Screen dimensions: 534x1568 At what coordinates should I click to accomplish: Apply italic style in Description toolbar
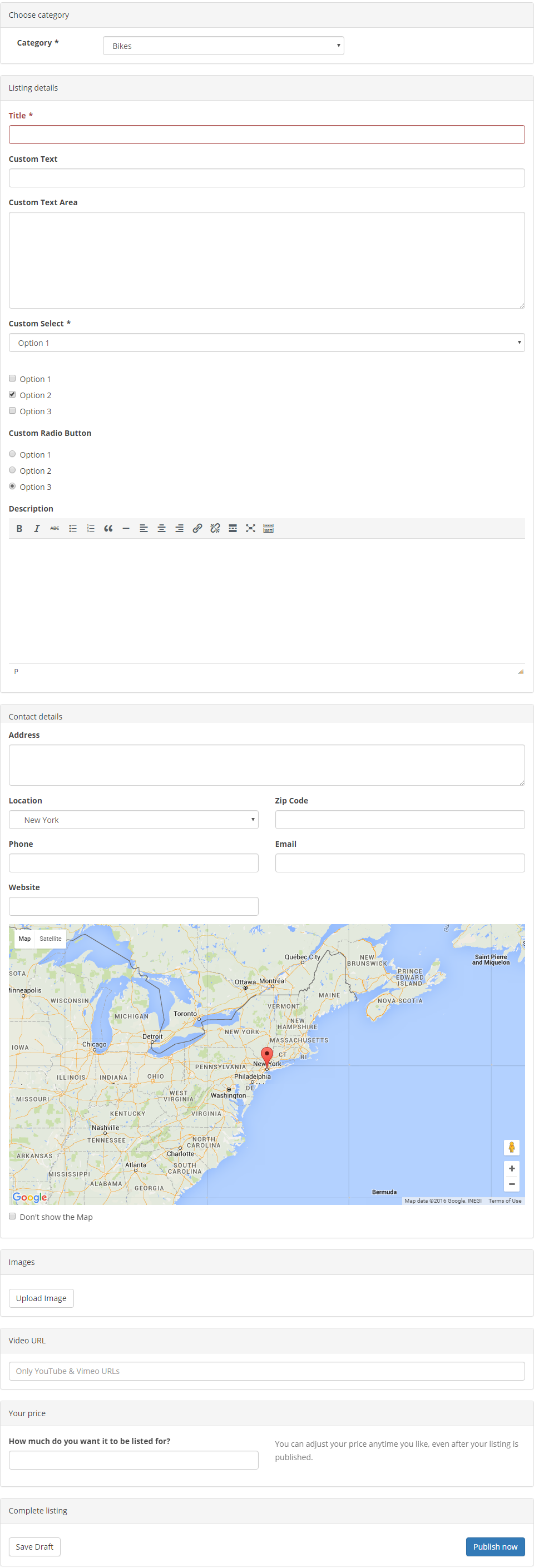point(37,528)
